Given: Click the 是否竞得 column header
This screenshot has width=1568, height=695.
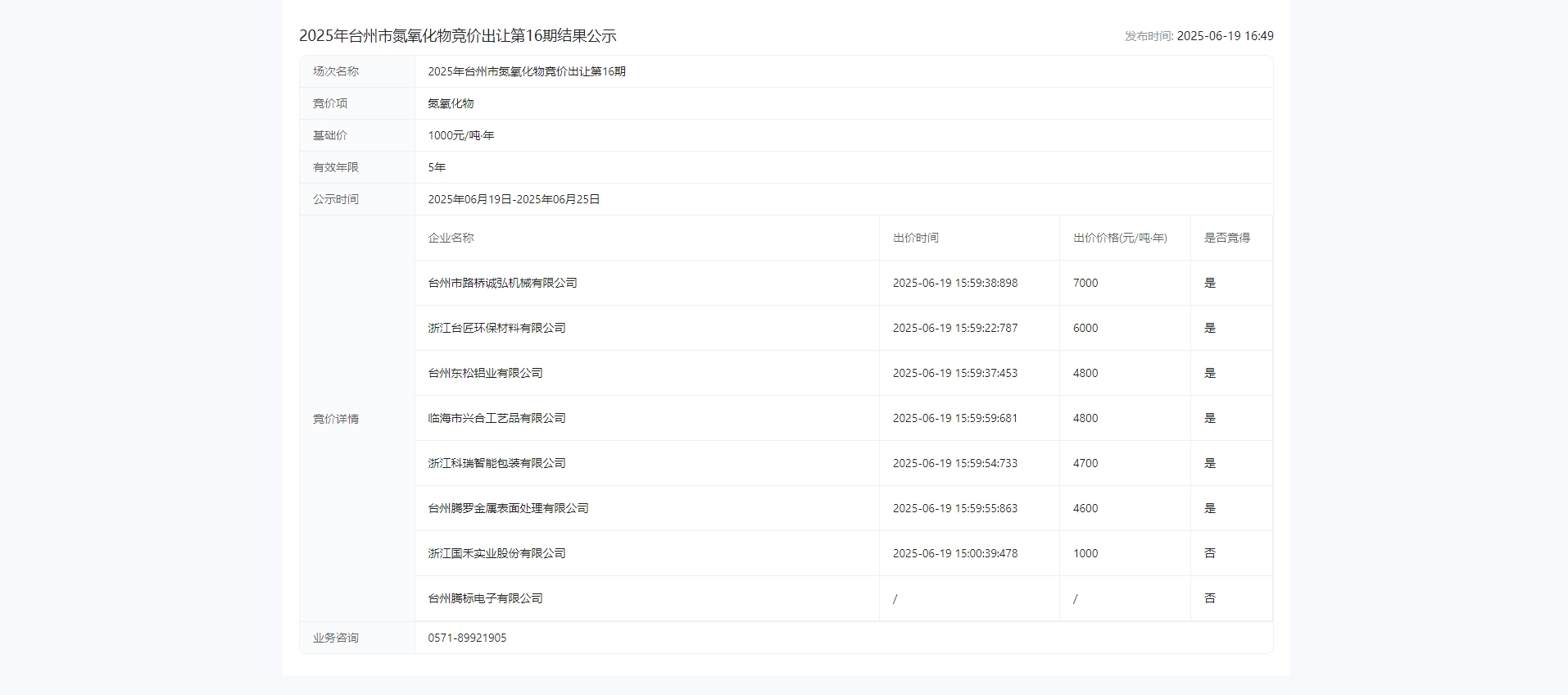Looking at the screenshot, I should [1227, 238].
